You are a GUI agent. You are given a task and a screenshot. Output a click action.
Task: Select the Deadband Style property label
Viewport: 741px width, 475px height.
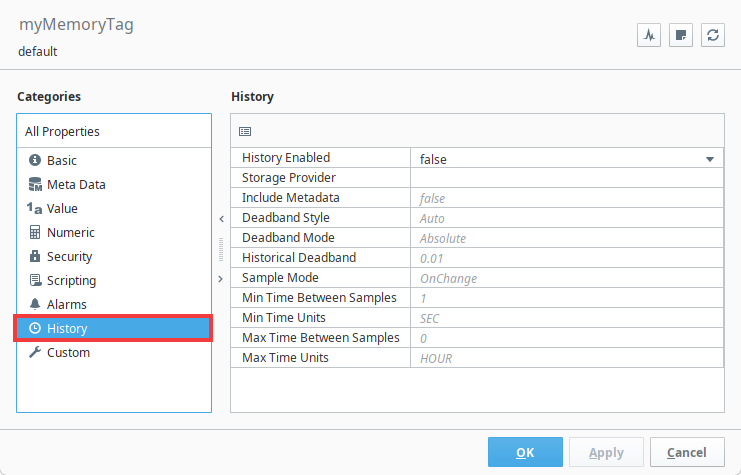coord(286,217)
